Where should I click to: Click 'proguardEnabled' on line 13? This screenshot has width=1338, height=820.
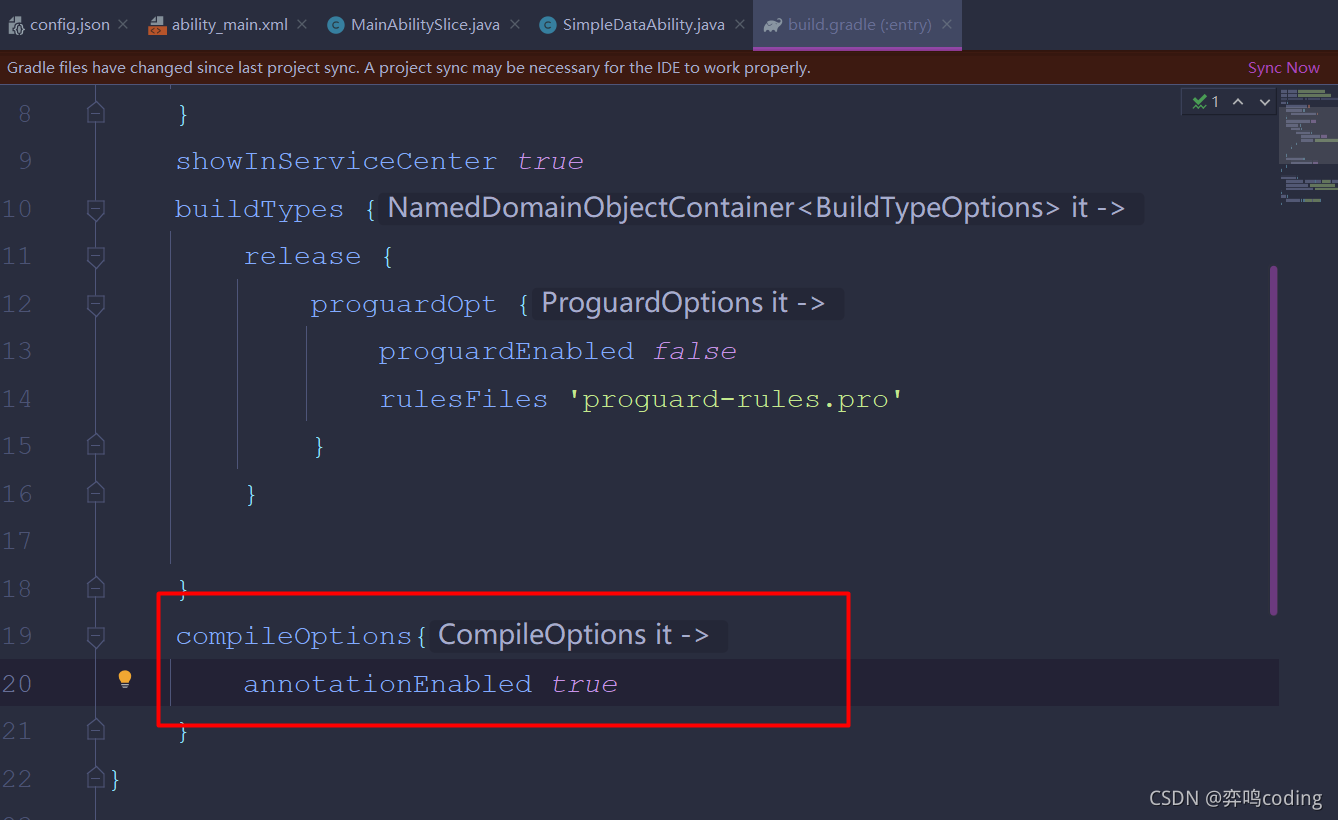506,351
